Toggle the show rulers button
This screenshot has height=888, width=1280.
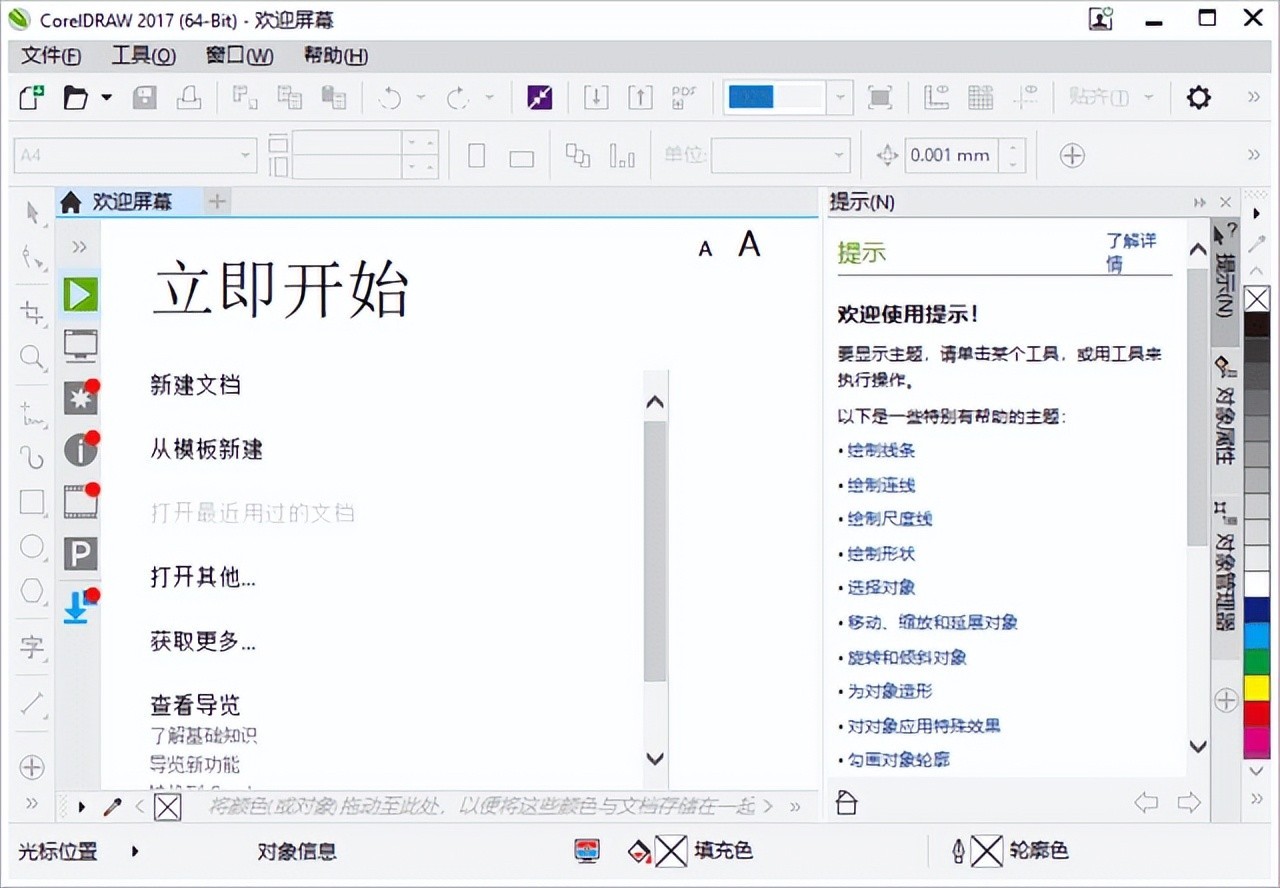(936, 97)
